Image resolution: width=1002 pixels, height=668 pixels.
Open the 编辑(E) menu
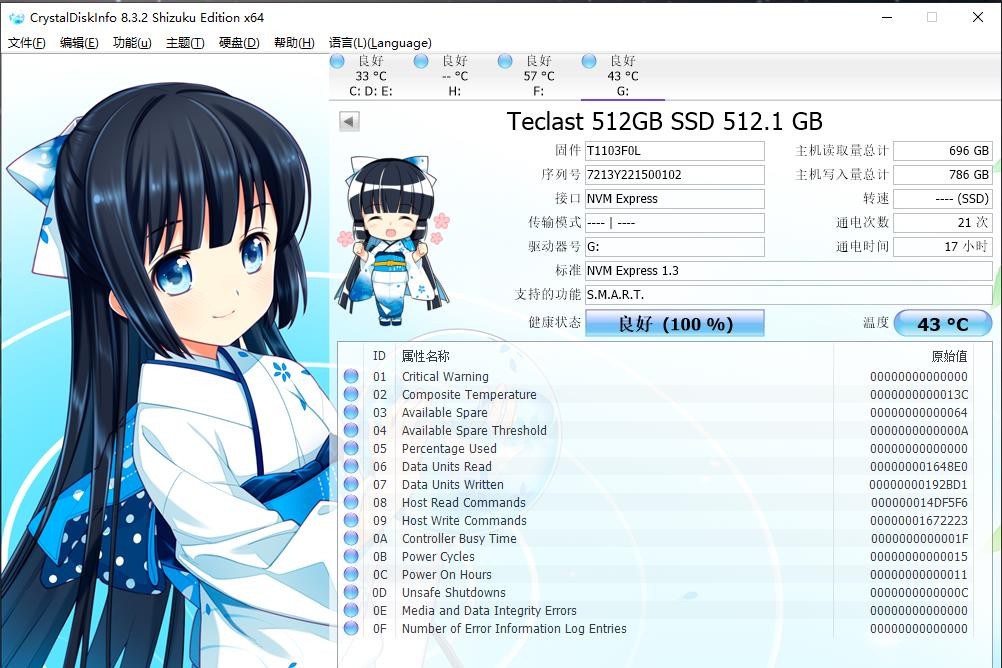click(x=79, y=43)
